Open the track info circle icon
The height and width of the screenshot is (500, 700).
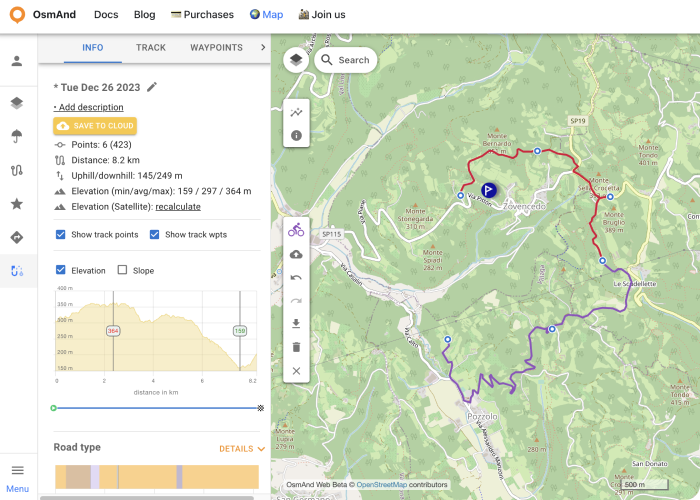coord(296,135)
